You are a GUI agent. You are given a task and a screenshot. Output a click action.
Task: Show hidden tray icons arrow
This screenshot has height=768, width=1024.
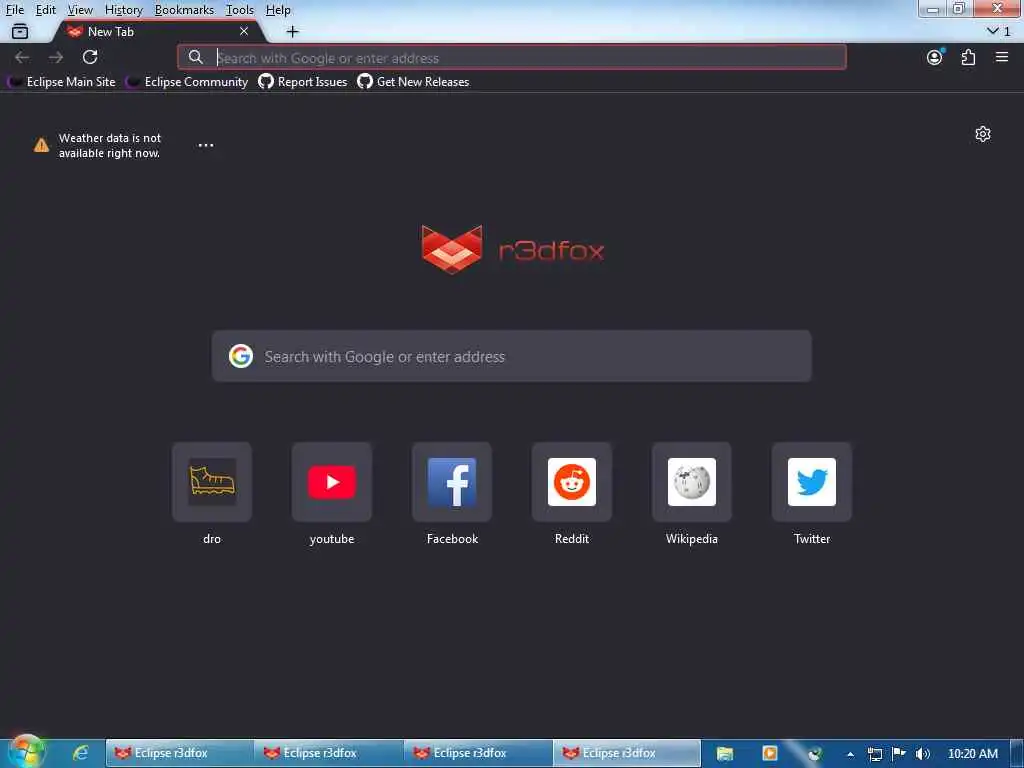(x=850, y=754)
